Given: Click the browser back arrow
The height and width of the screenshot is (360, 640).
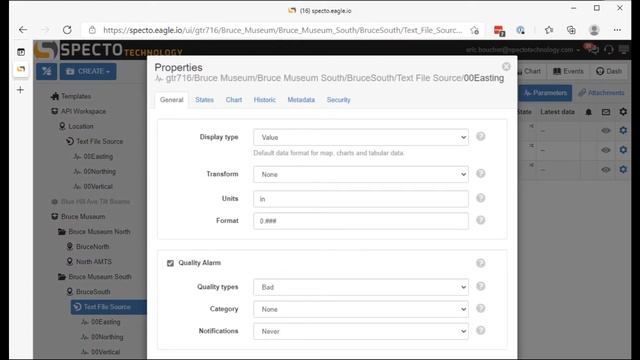Looking at the screenshot, I should click(x=23, y=30).
